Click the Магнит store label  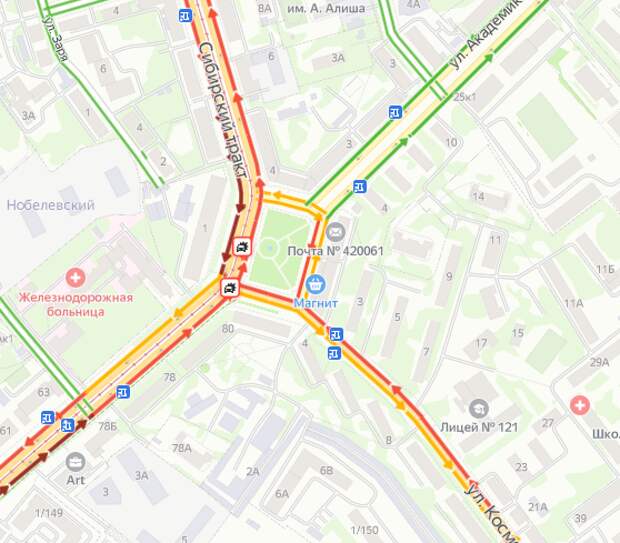pos(316,303)
